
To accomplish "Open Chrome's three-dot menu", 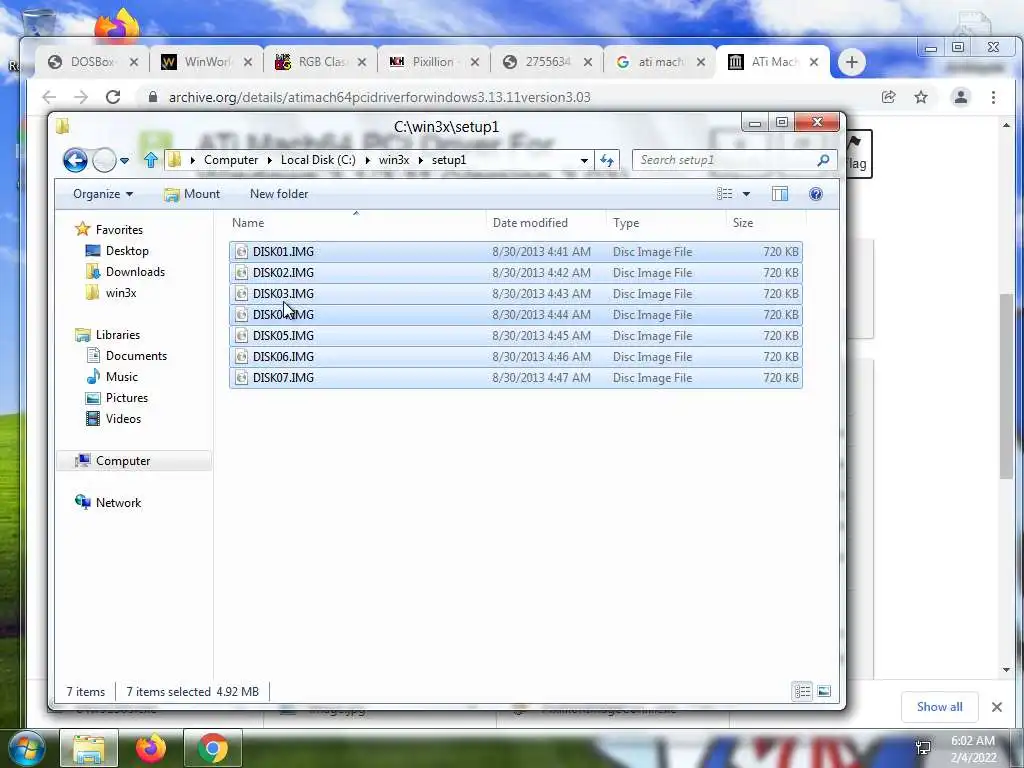I will pos(993,97).
